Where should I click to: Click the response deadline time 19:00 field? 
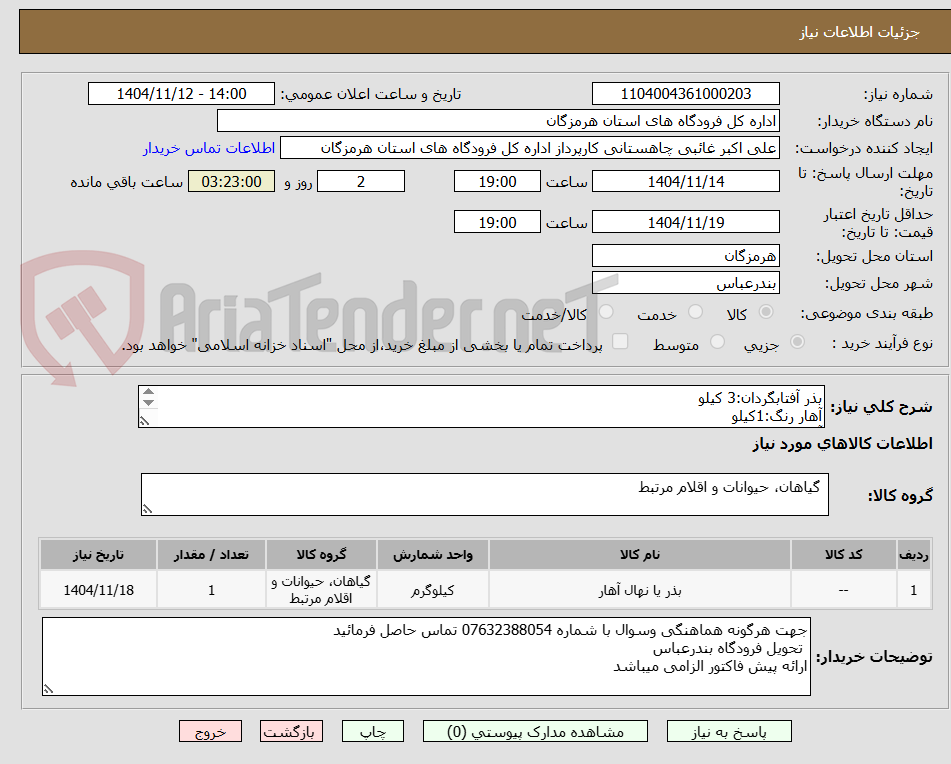[x=497, y=181]
